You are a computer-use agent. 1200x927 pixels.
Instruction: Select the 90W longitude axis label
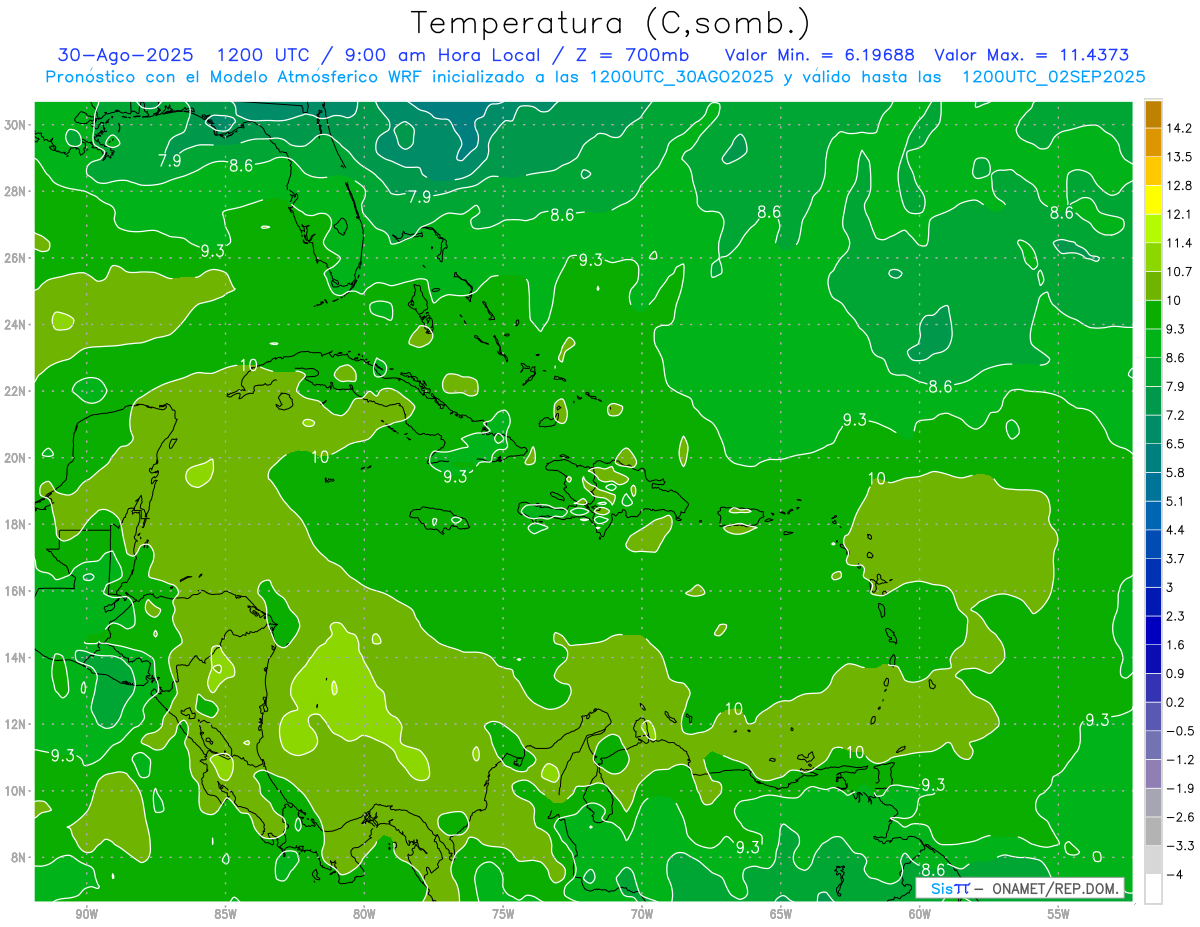click(x=86, y=914)
